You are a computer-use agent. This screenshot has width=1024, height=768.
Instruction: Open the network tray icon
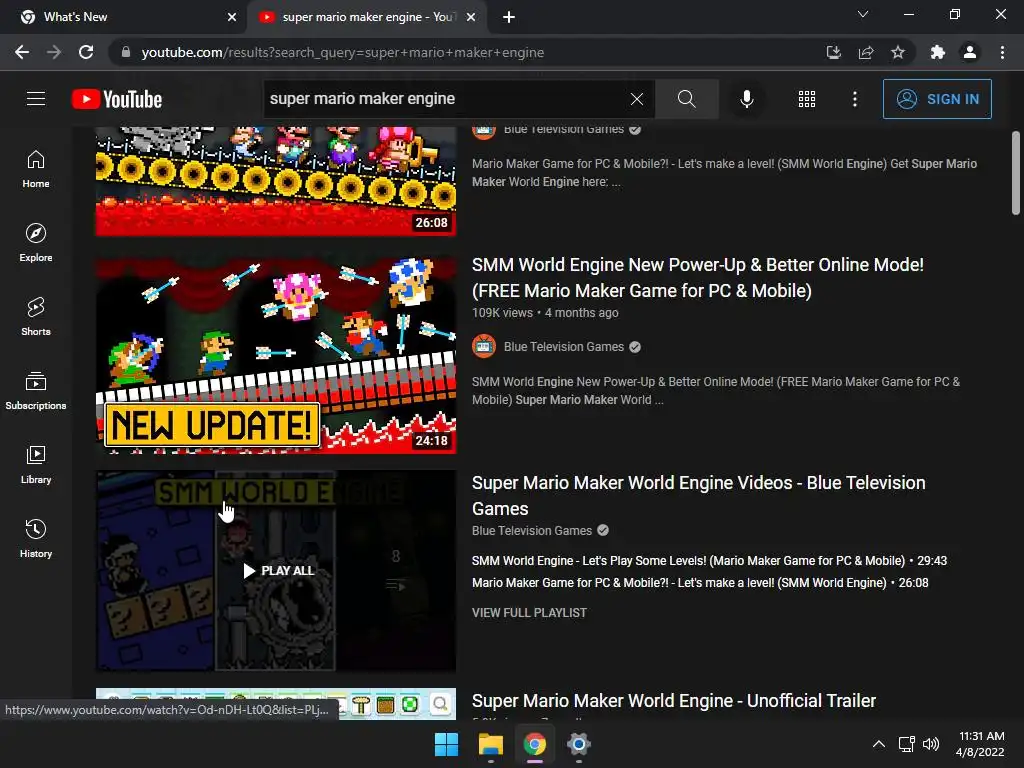point(906,744)
